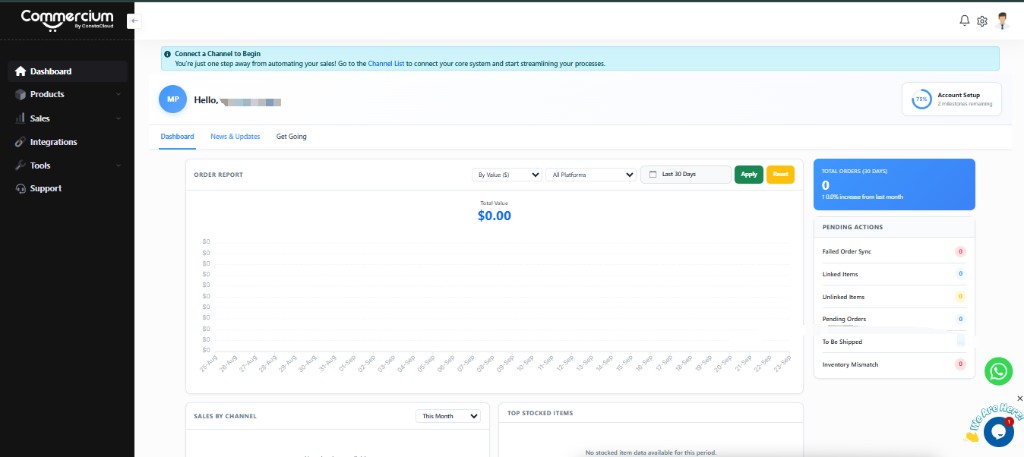
Task: Click Dashboard home icon in sidebar
Action: (20, 71)
